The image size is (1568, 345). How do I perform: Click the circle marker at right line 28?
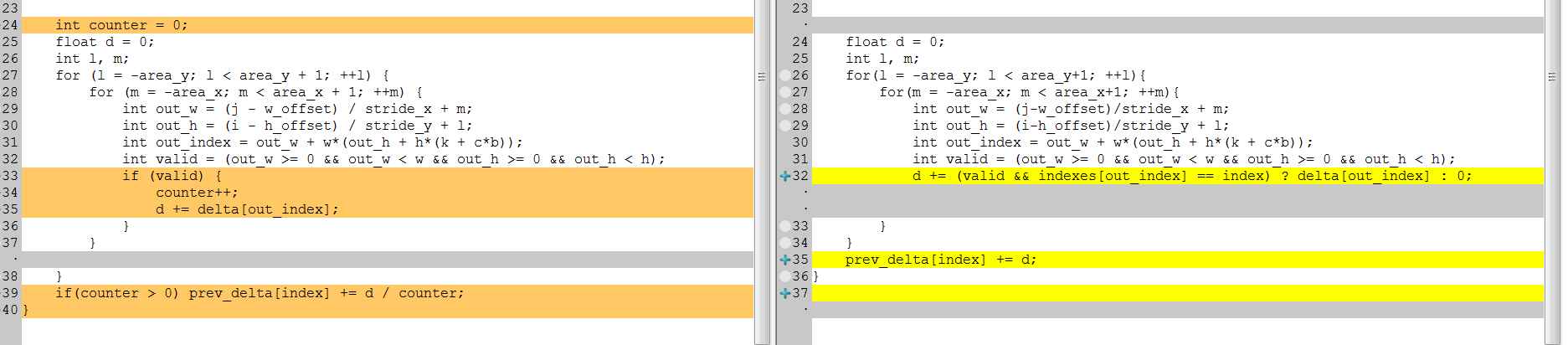point(785,109)
